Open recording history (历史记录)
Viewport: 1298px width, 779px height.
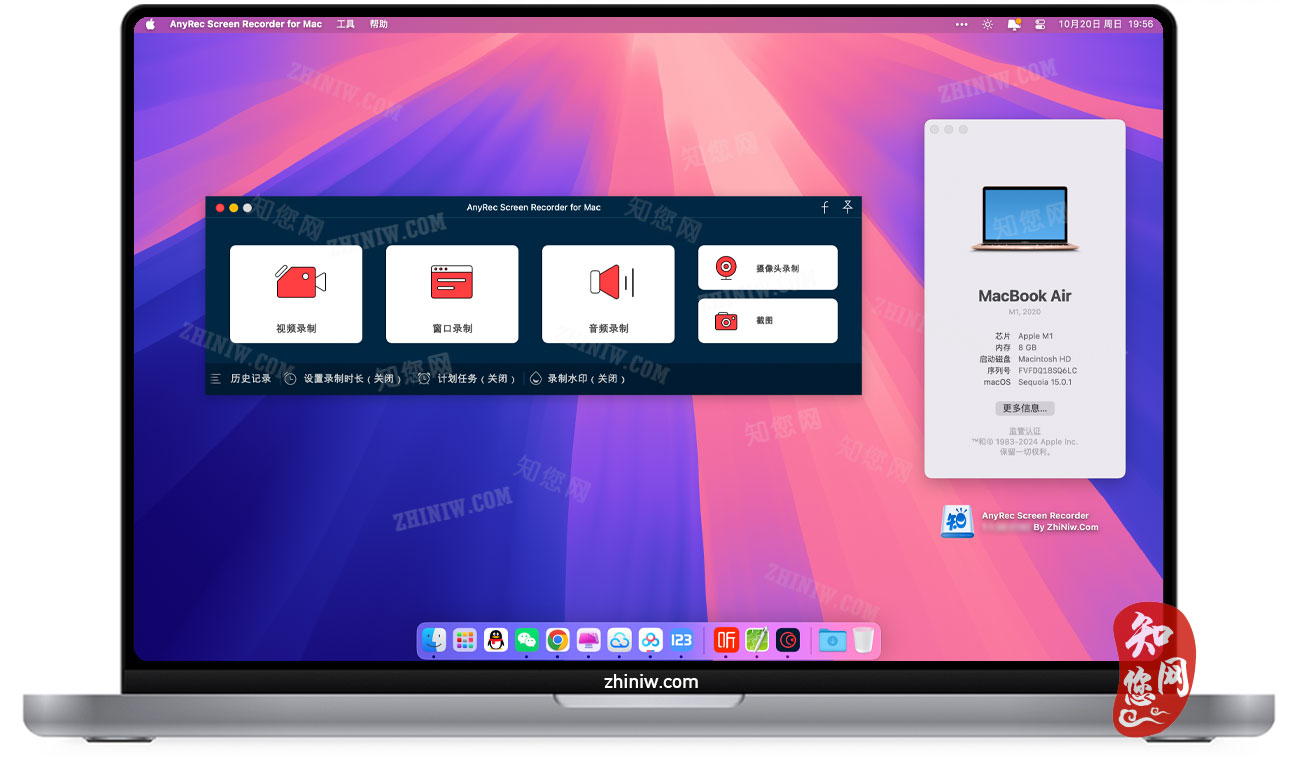pyautogui.click(x=241, y=379)
